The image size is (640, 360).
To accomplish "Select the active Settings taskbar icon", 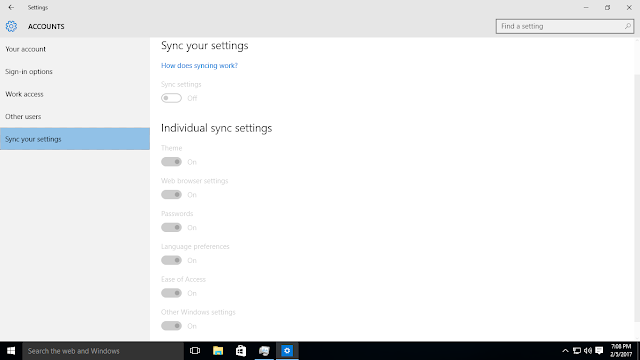I will click(x=287, y=351).
